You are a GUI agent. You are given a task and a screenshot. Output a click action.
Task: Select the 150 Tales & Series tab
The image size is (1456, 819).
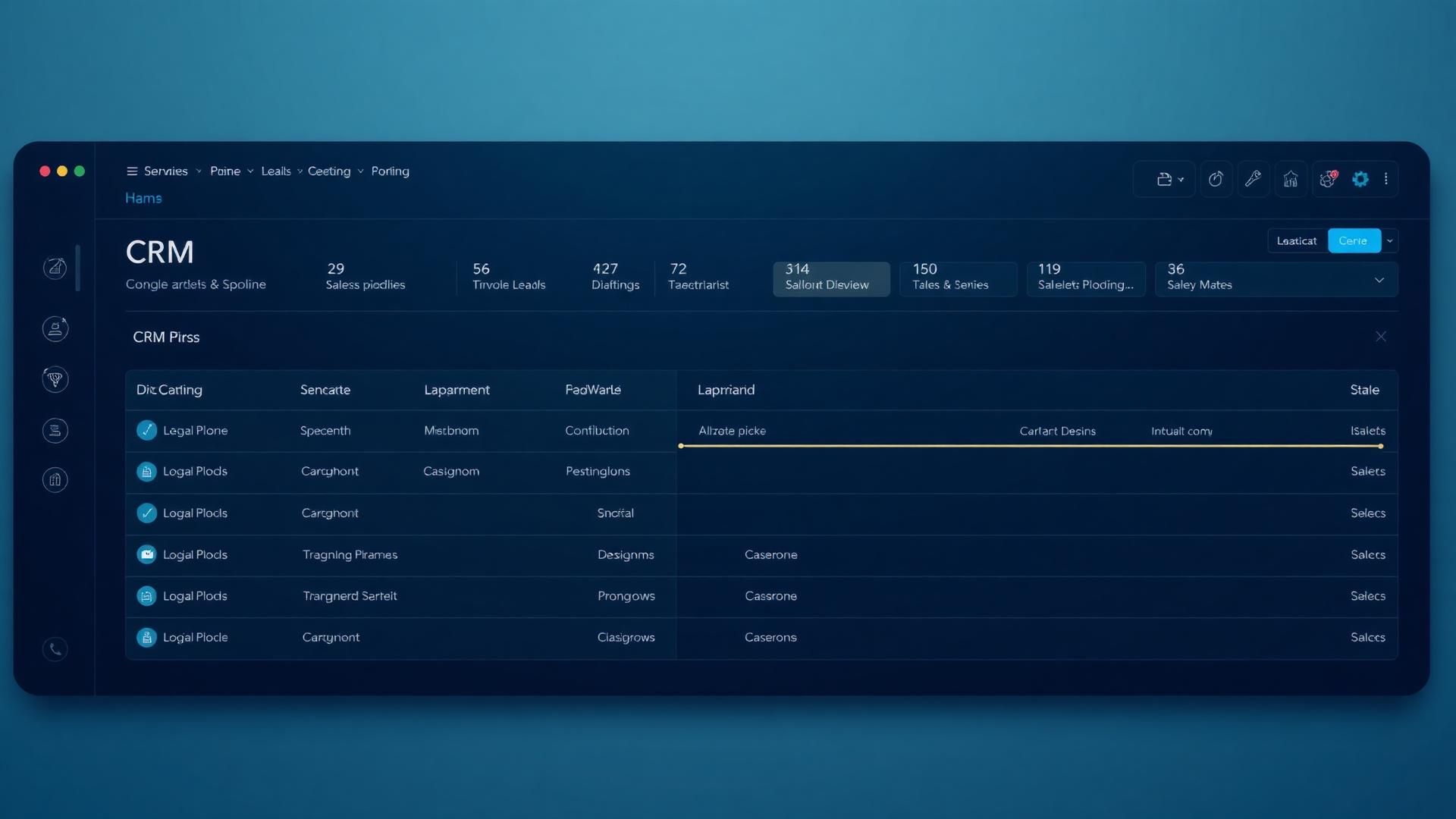pyautogui.click(x=957, y=278)
